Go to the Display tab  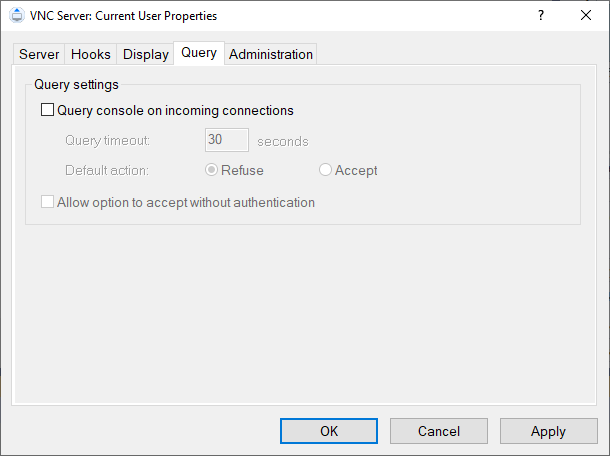(145, 54)
